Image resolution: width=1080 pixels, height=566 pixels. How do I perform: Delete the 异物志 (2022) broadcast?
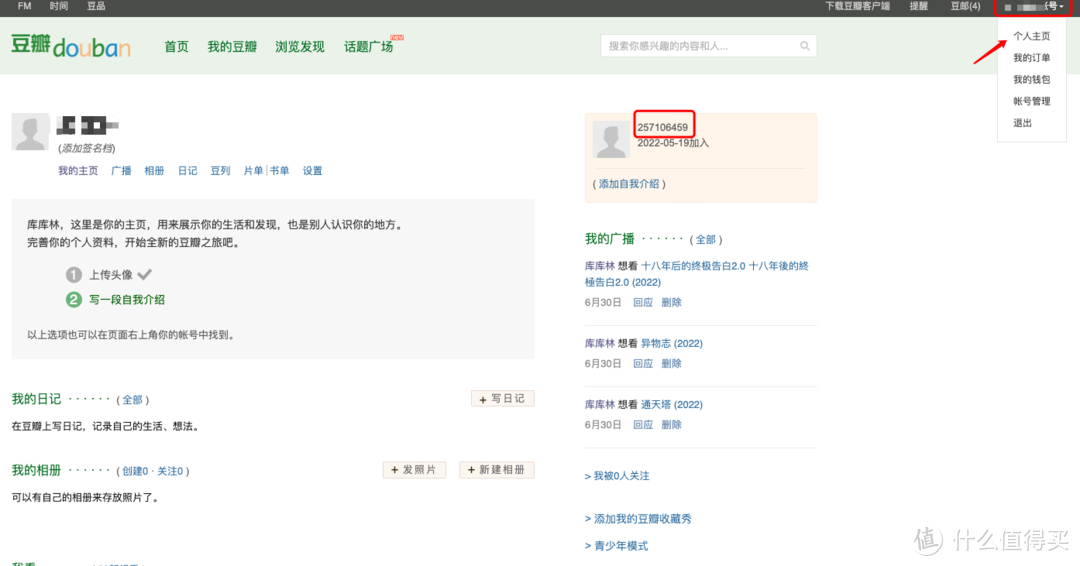tap(671, 363)
